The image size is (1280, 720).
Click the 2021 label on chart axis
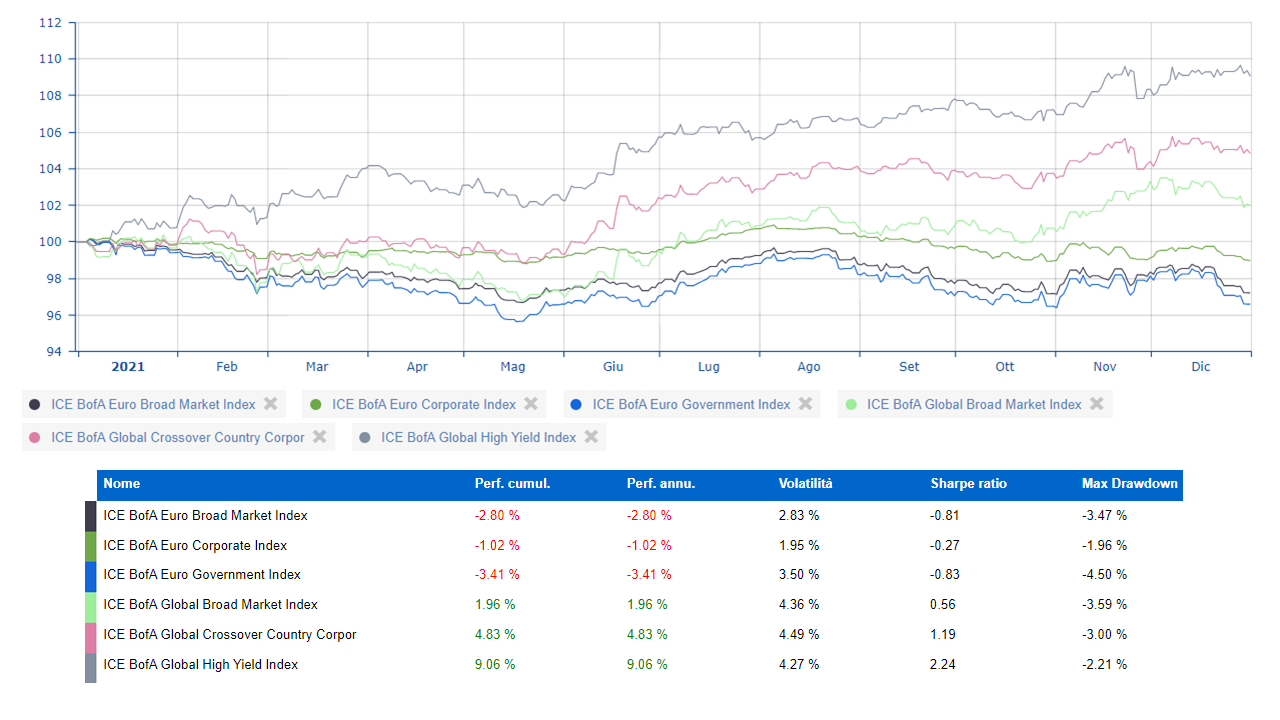[x=128, y=367]
